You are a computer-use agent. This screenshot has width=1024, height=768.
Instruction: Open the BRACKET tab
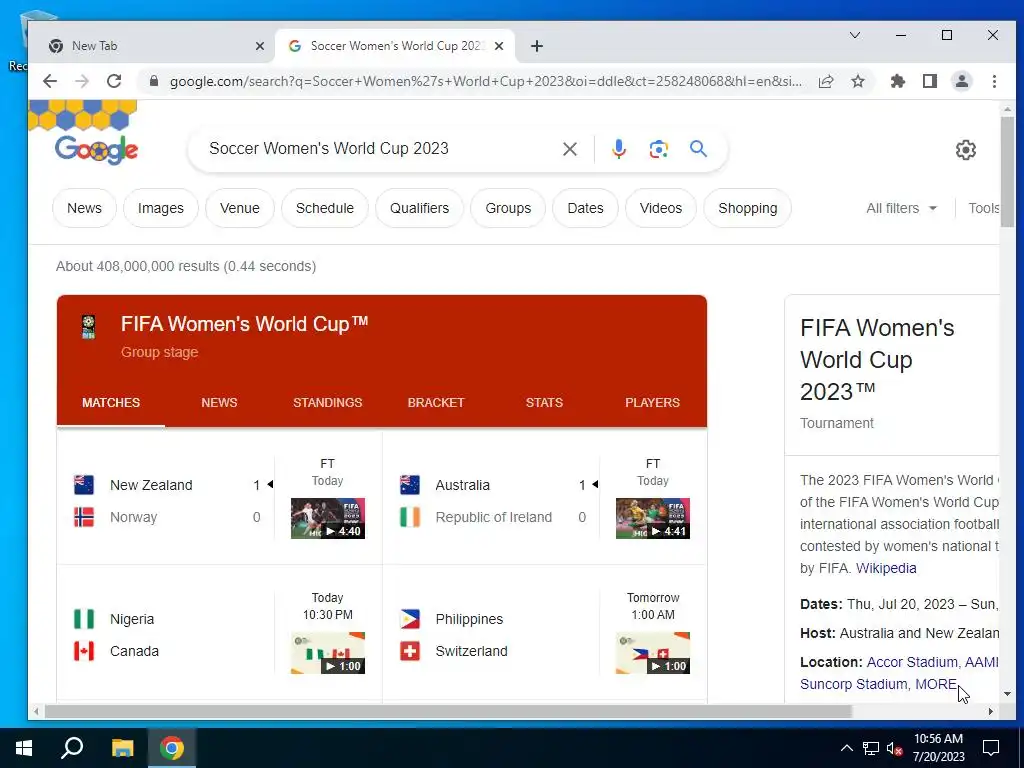pyautogui.click(x=436, y=402)
